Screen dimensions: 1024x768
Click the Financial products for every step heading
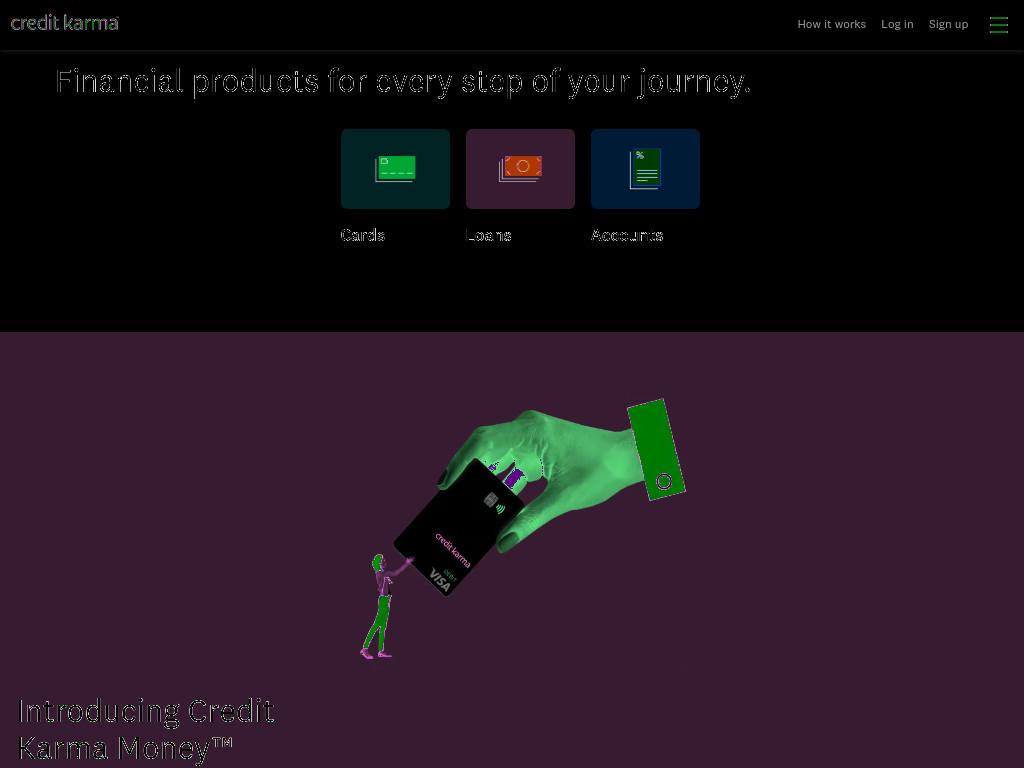click(404, 82)
